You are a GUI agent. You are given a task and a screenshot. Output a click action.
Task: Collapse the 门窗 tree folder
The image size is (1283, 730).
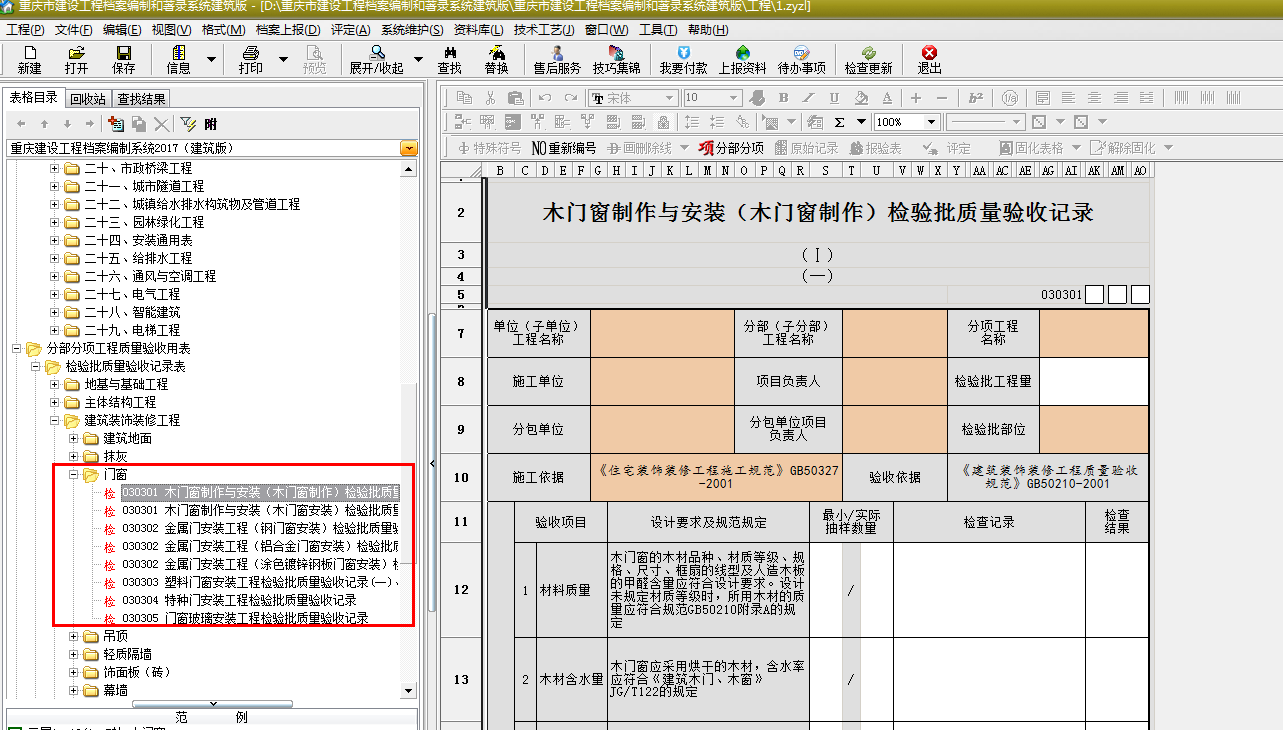tap(74, 474)
